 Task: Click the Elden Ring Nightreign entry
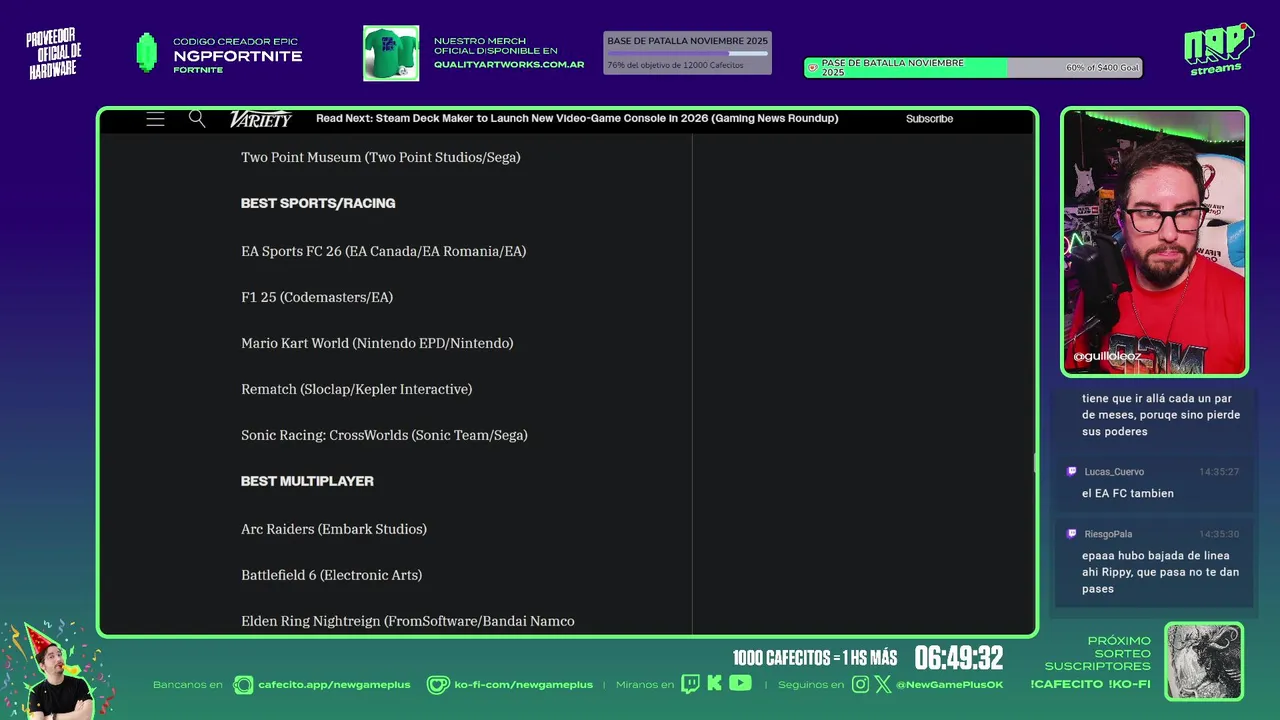point(408,621)
